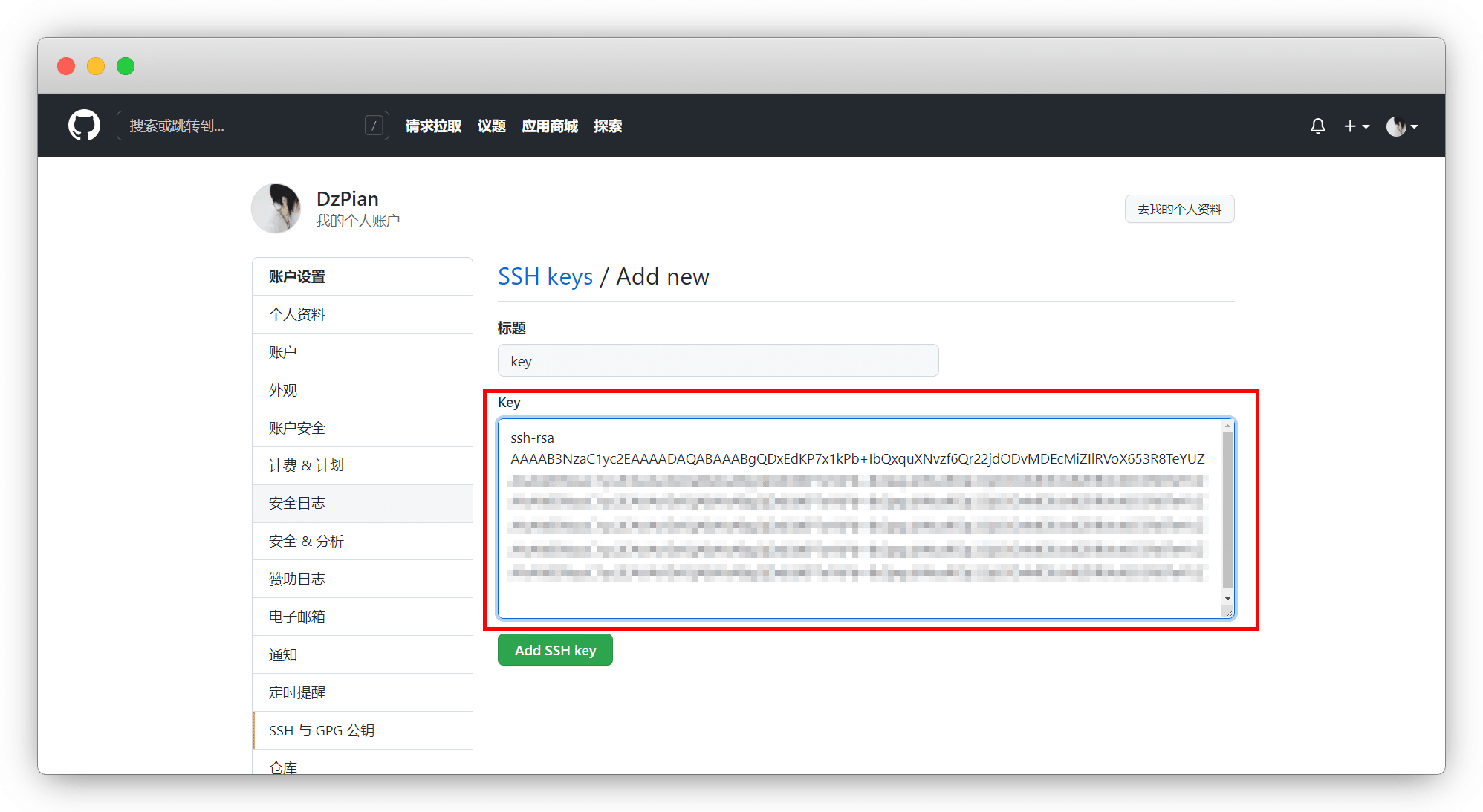
Task: Click the Key textarea scroll down arrow
Action: tap(1227, 598)
